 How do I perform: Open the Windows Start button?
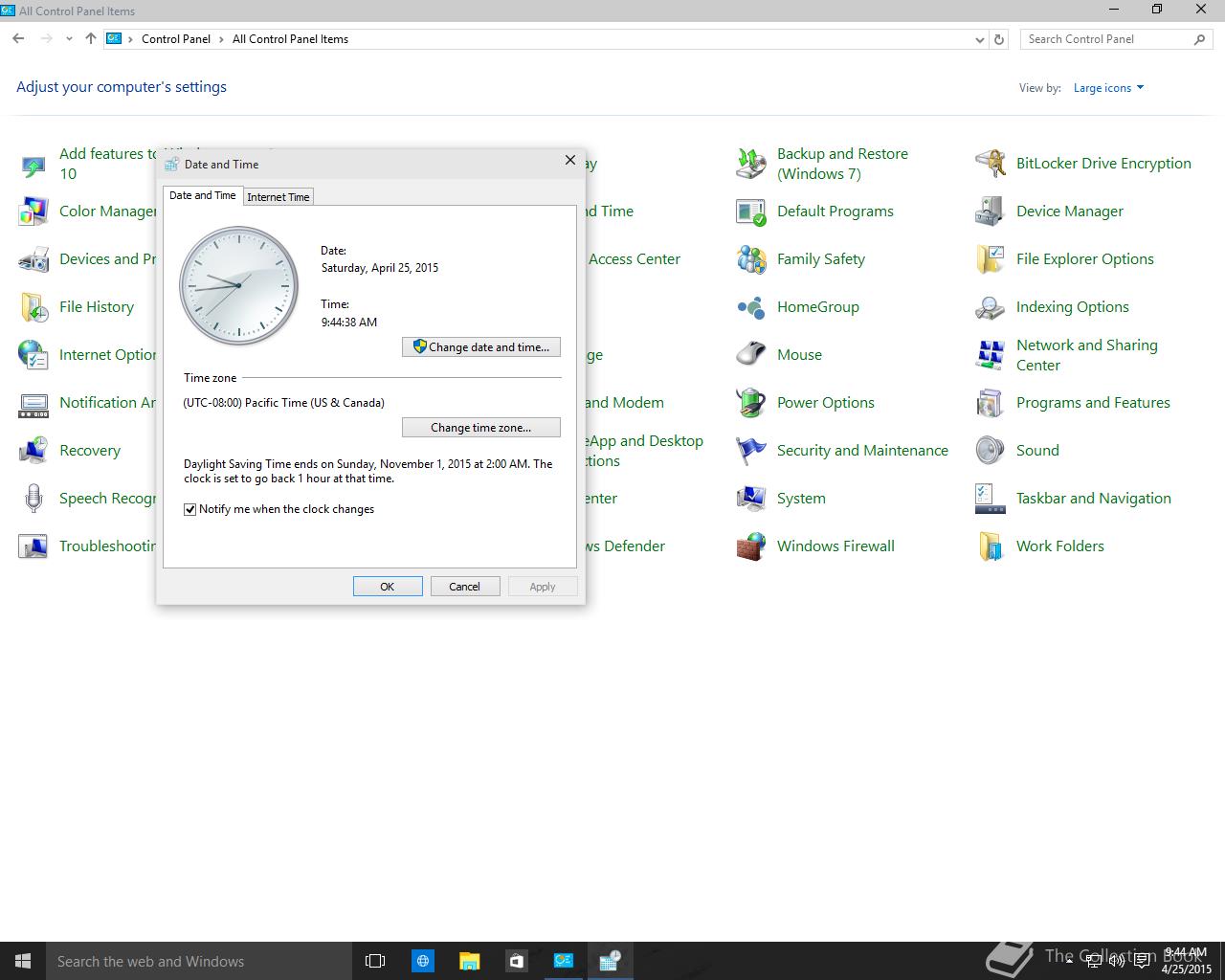click(23, 961)
